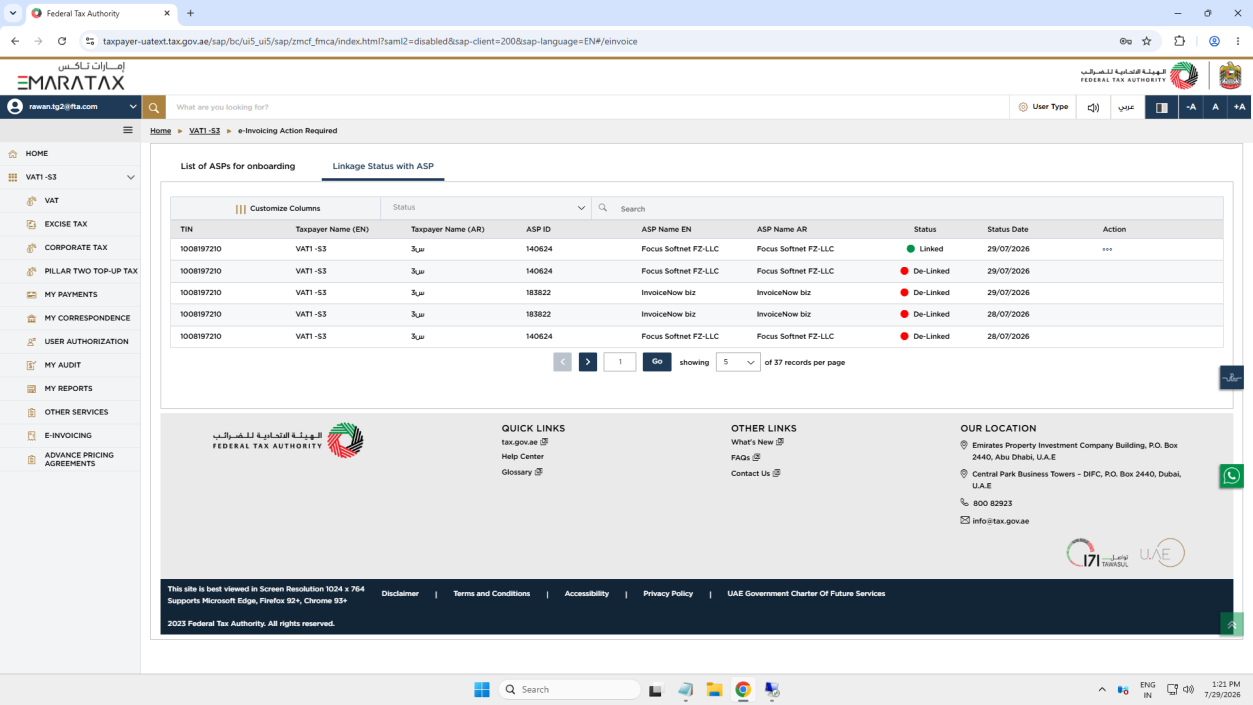1253x705 pixels.
Task: Open USER AUTHORIZATION in the sidebar
Action: 86,342
